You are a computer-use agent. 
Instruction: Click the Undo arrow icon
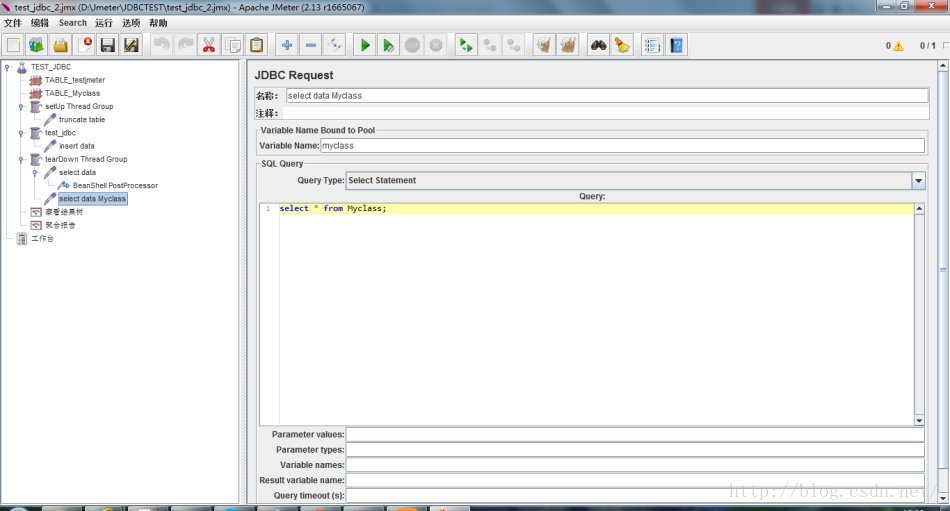[x=161, y=45]
